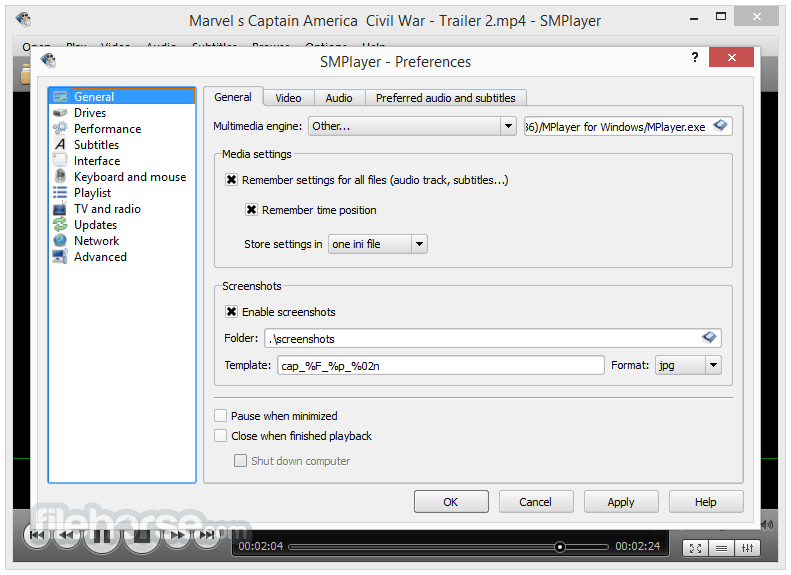Select Keyboard and mouse category
The width and height of the screenshot is (791, 575).
[x=130, y=177]
